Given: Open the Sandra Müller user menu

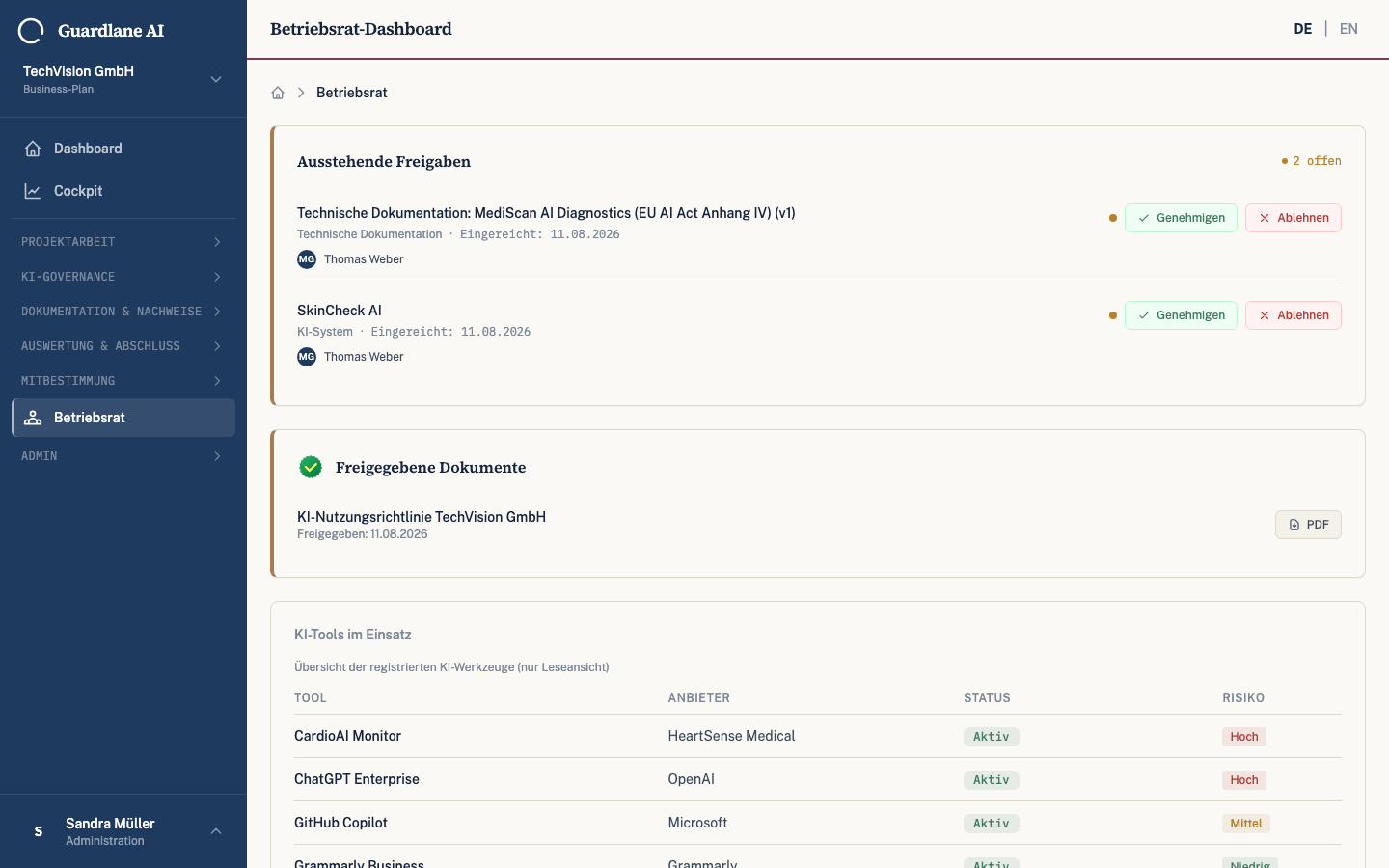Looking at the screenshot, I should pos(123,831).
